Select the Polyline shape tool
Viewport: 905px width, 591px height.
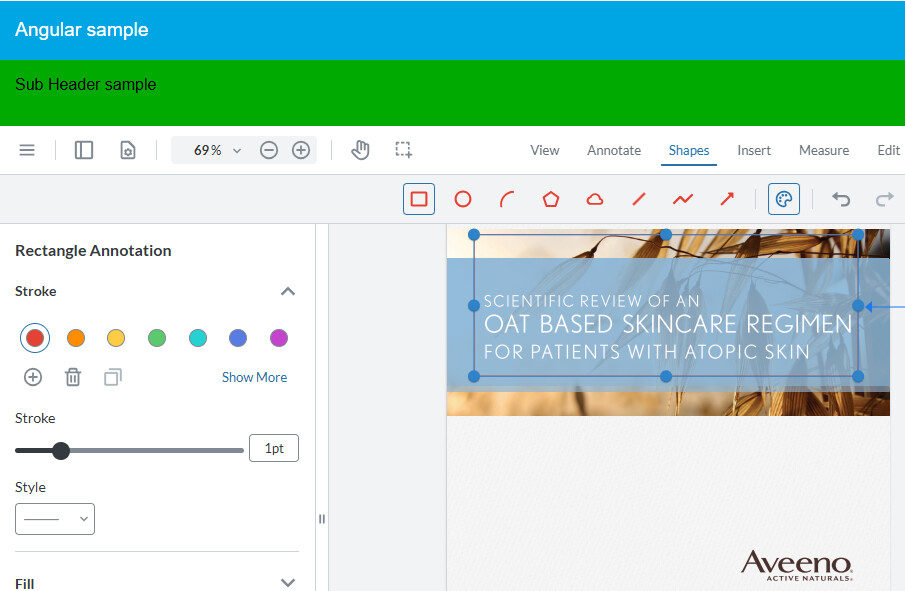pyautogui.click(x=683, y=199)
